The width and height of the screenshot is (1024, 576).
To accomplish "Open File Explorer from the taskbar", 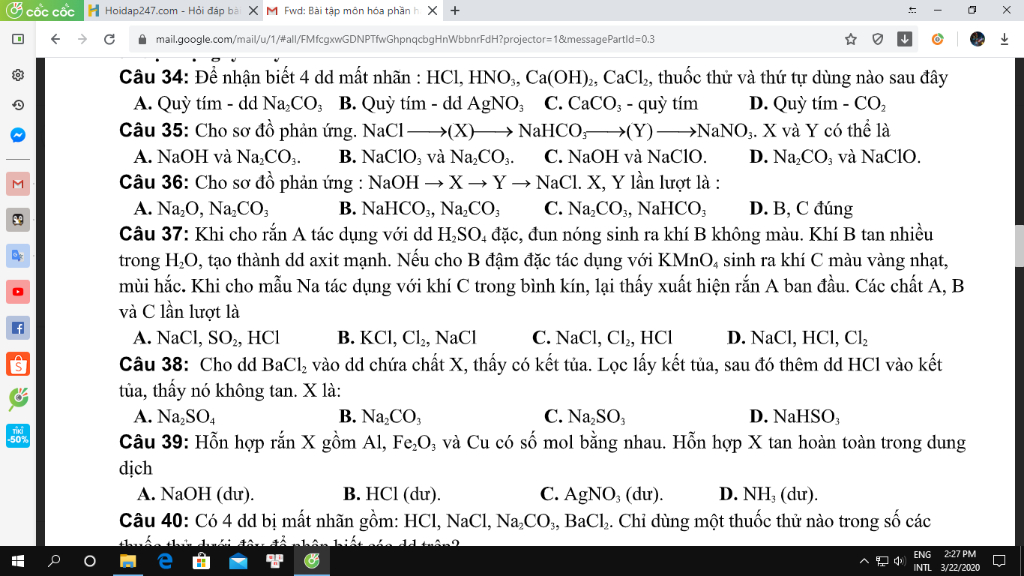I will 127,561.
